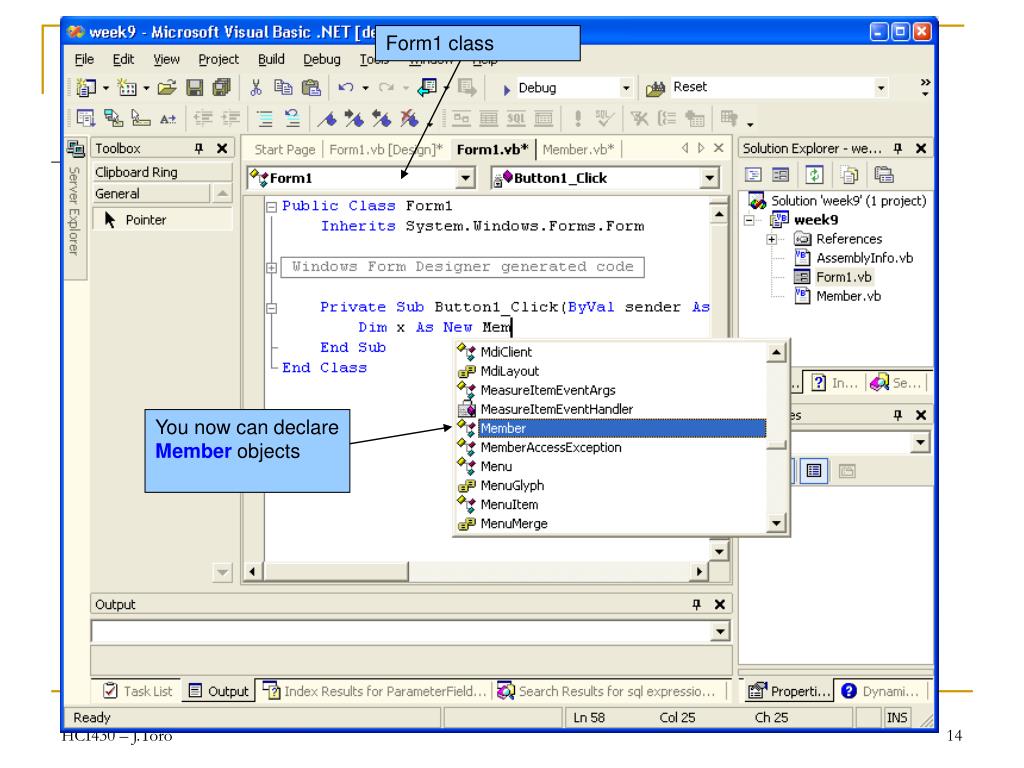Click the Properties icon in Solution Explorer toolbar

(884, 174)
